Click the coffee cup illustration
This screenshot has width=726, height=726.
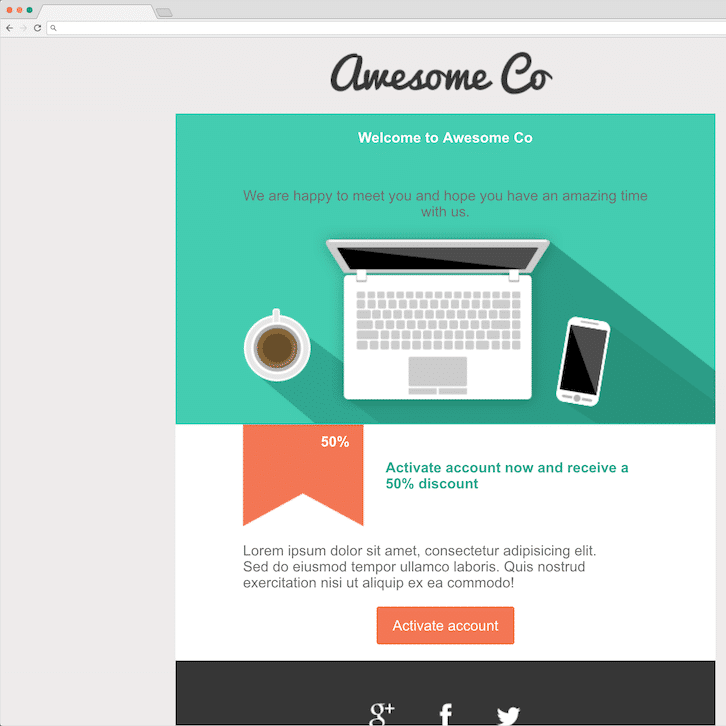[277, 345]
